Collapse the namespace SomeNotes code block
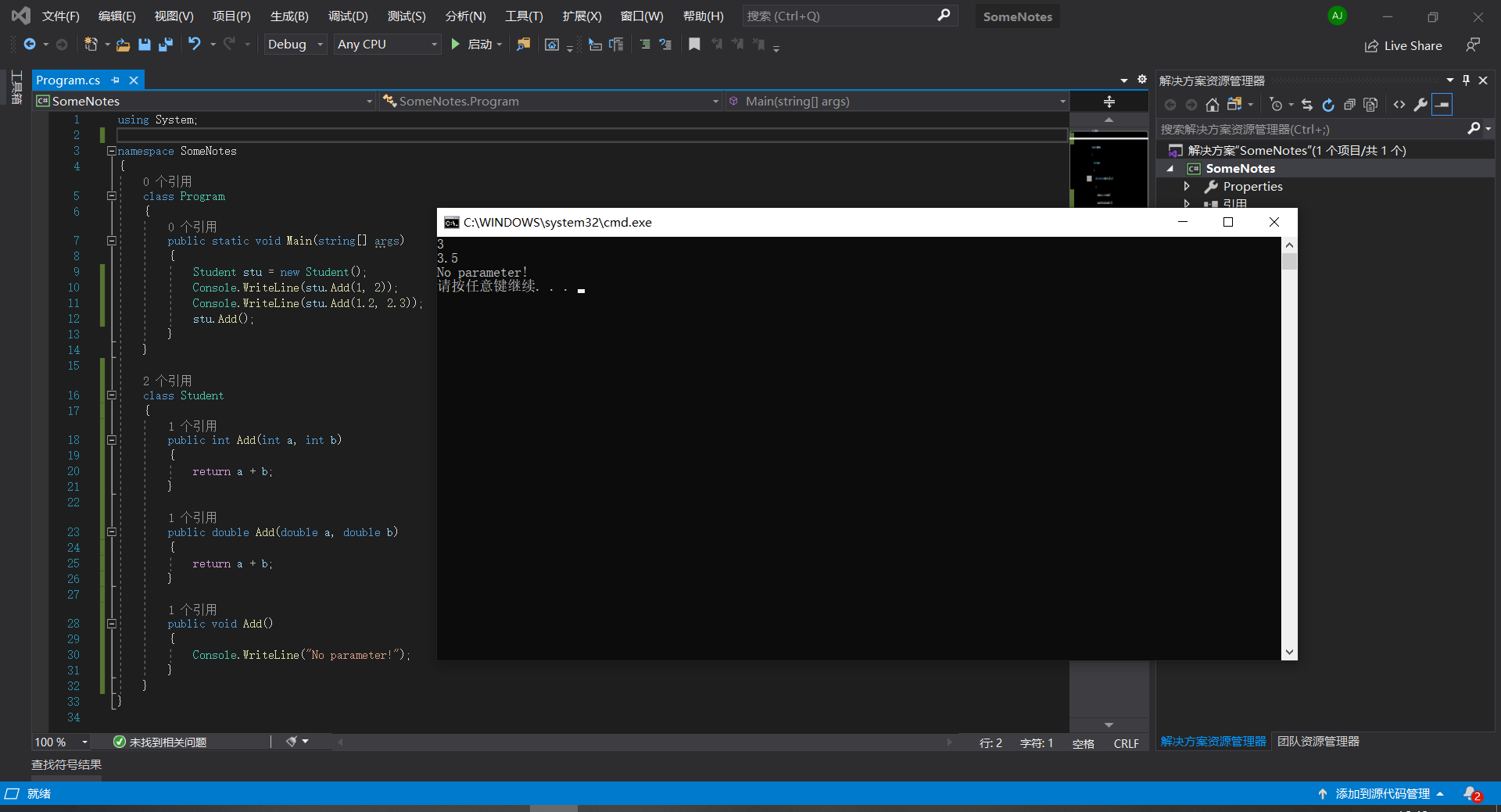1501x812 pixels. point(111,151)
